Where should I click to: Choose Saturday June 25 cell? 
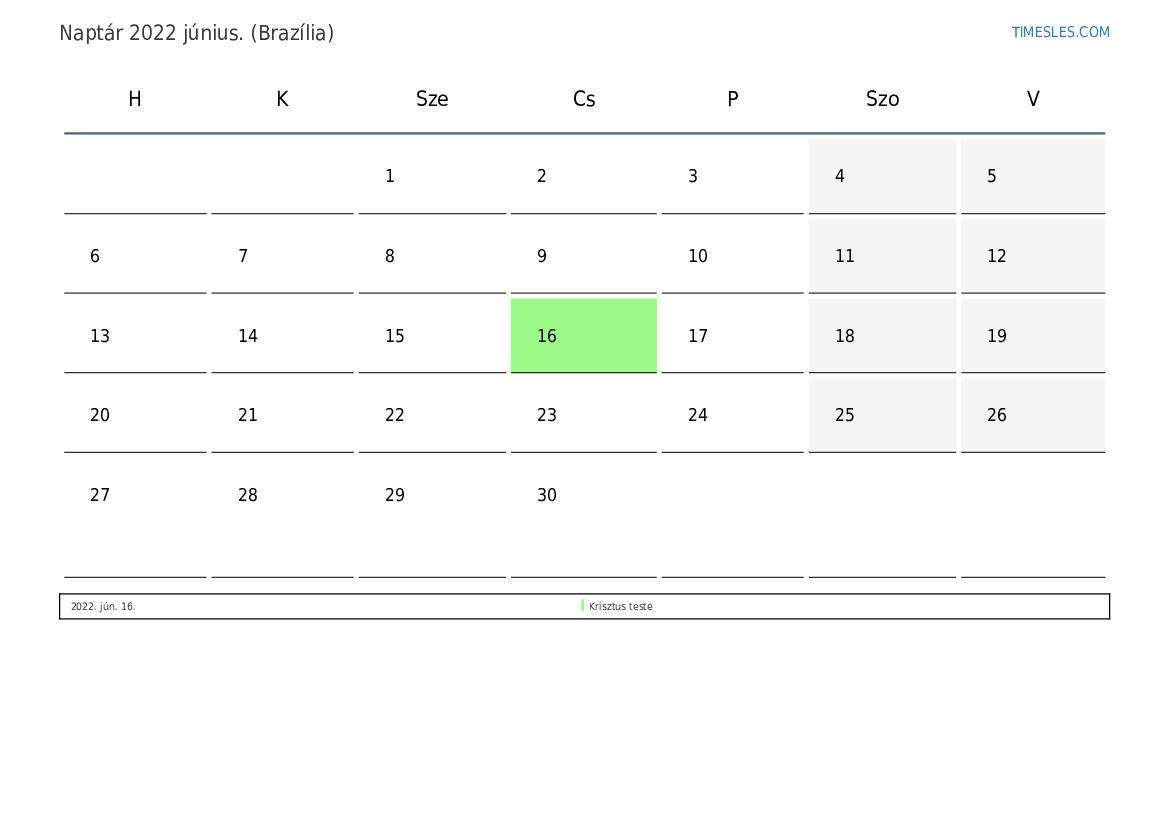point(882,415)
